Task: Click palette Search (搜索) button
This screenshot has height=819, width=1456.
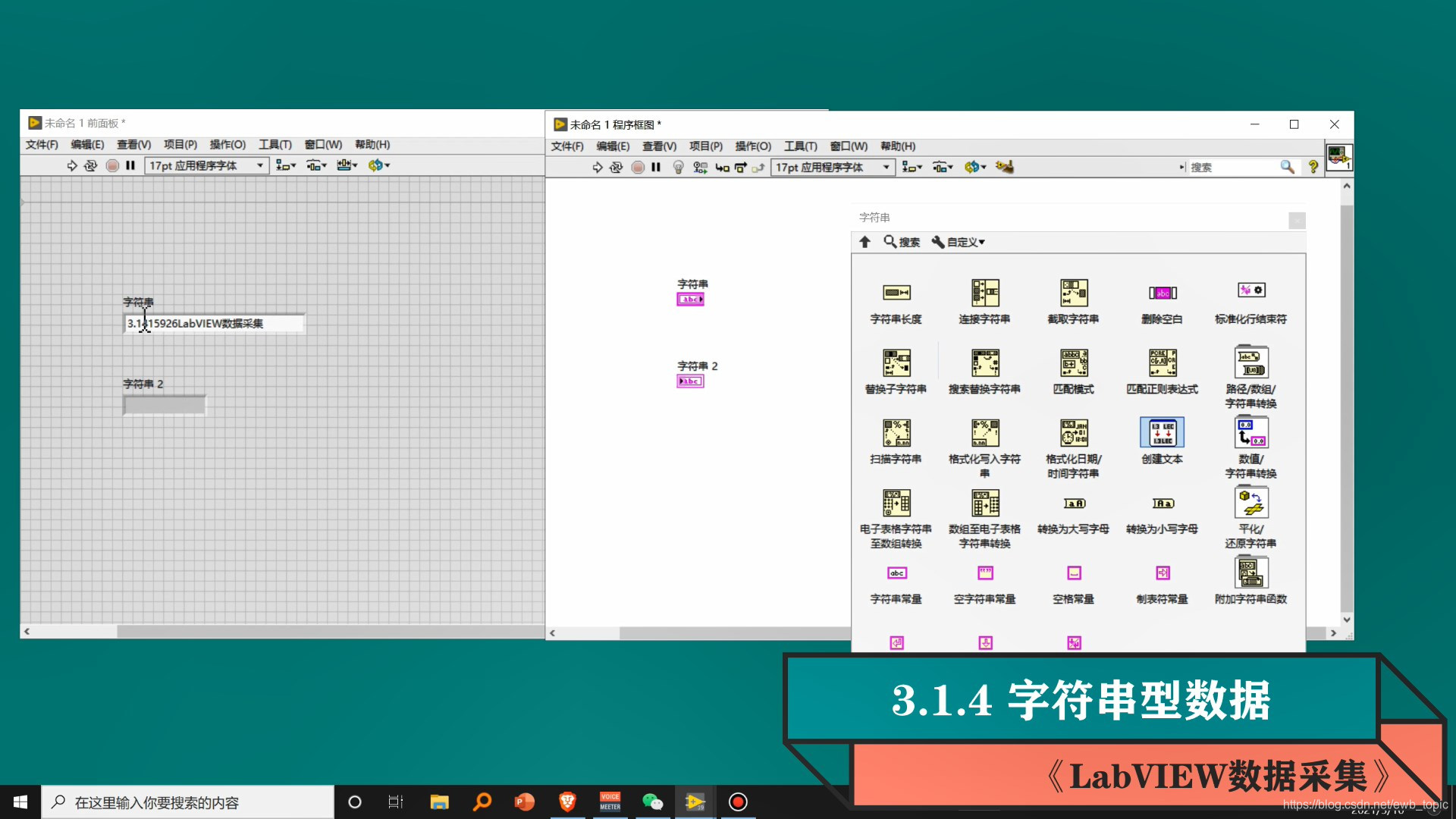Action: pyautogui.click(x=902, y=242)
